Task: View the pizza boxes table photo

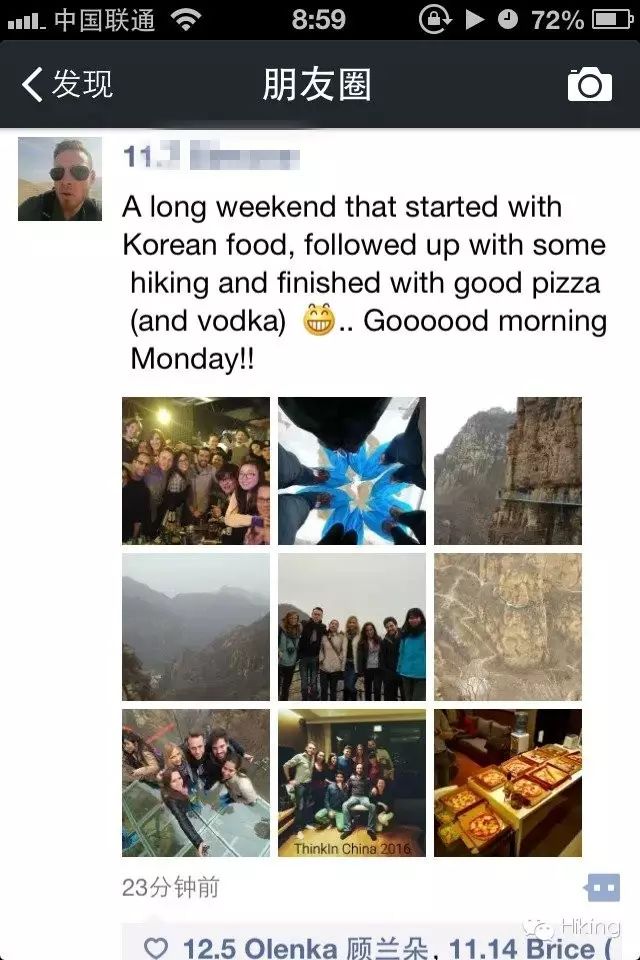Action: (x=508, y=783)
